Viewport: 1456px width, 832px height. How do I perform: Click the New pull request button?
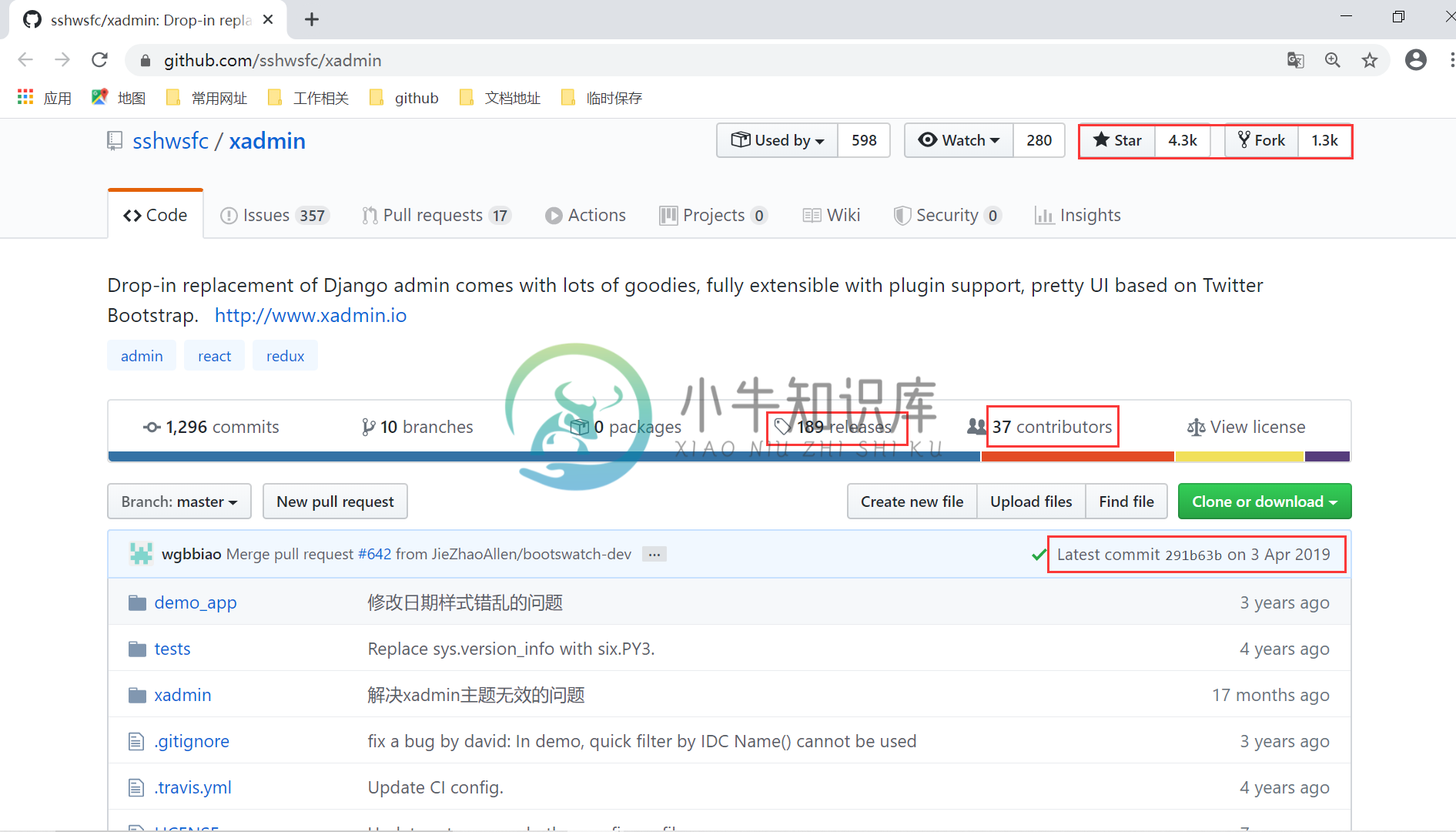[x=335, y=502]
